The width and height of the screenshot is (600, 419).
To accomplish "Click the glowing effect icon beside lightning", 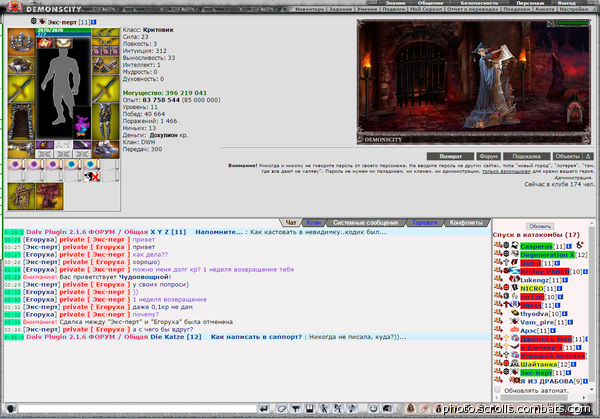I will point(63,42).
